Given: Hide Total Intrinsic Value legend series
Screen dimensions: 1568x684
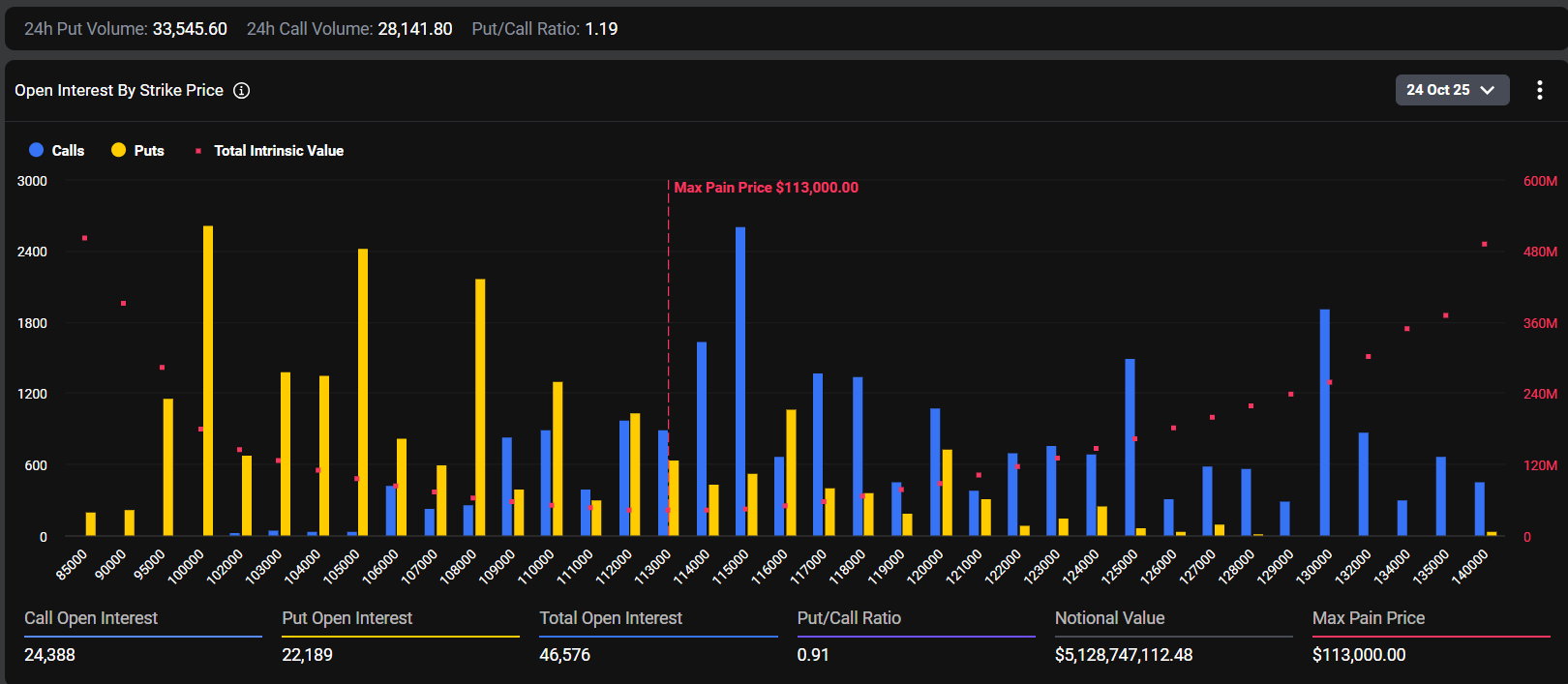Looking at the screenshot, I should pyautogui.click(x=270, y=151).
